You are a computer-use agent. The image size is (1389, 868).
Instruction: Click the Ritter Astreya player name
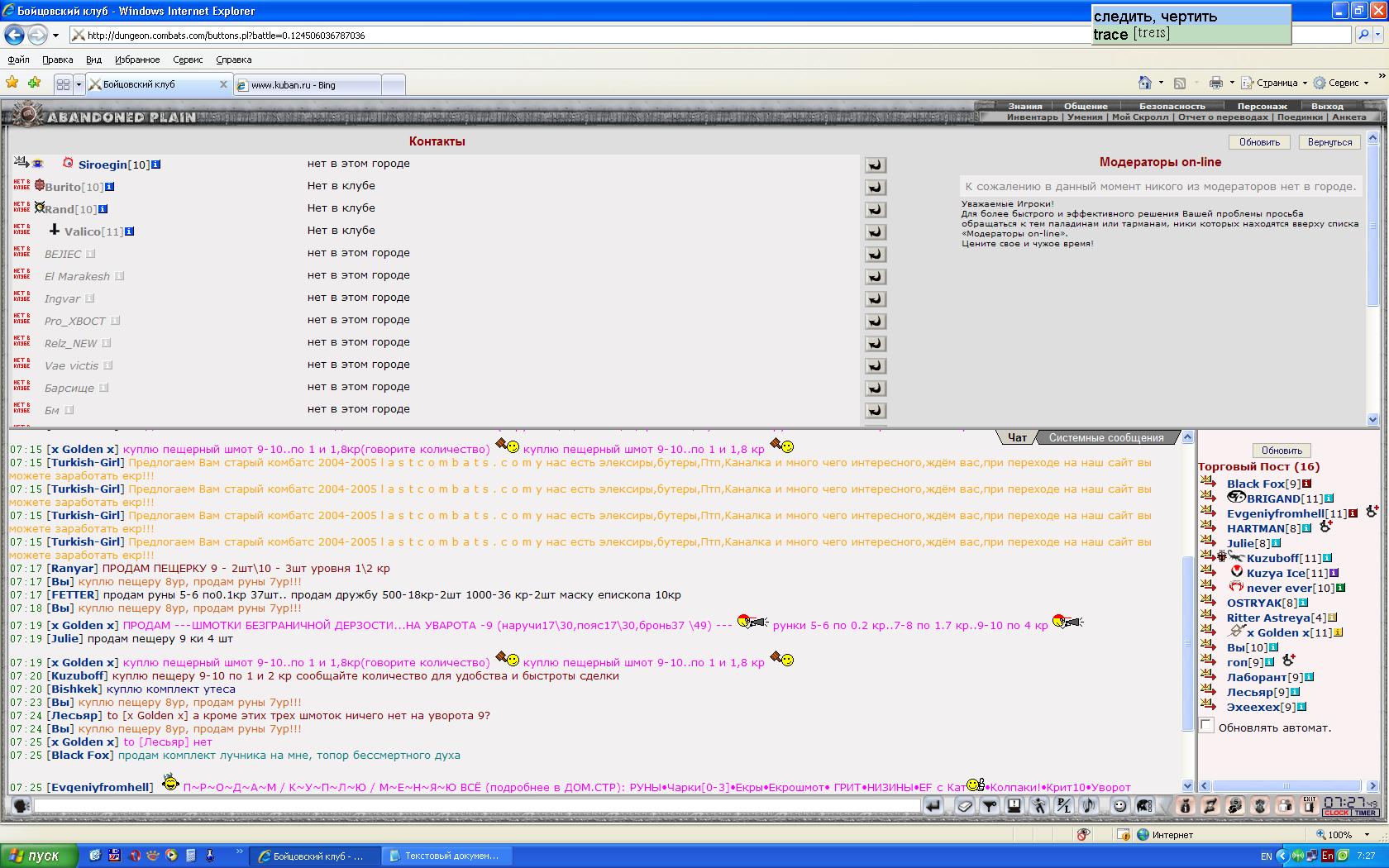click(x=1269, y=618)
